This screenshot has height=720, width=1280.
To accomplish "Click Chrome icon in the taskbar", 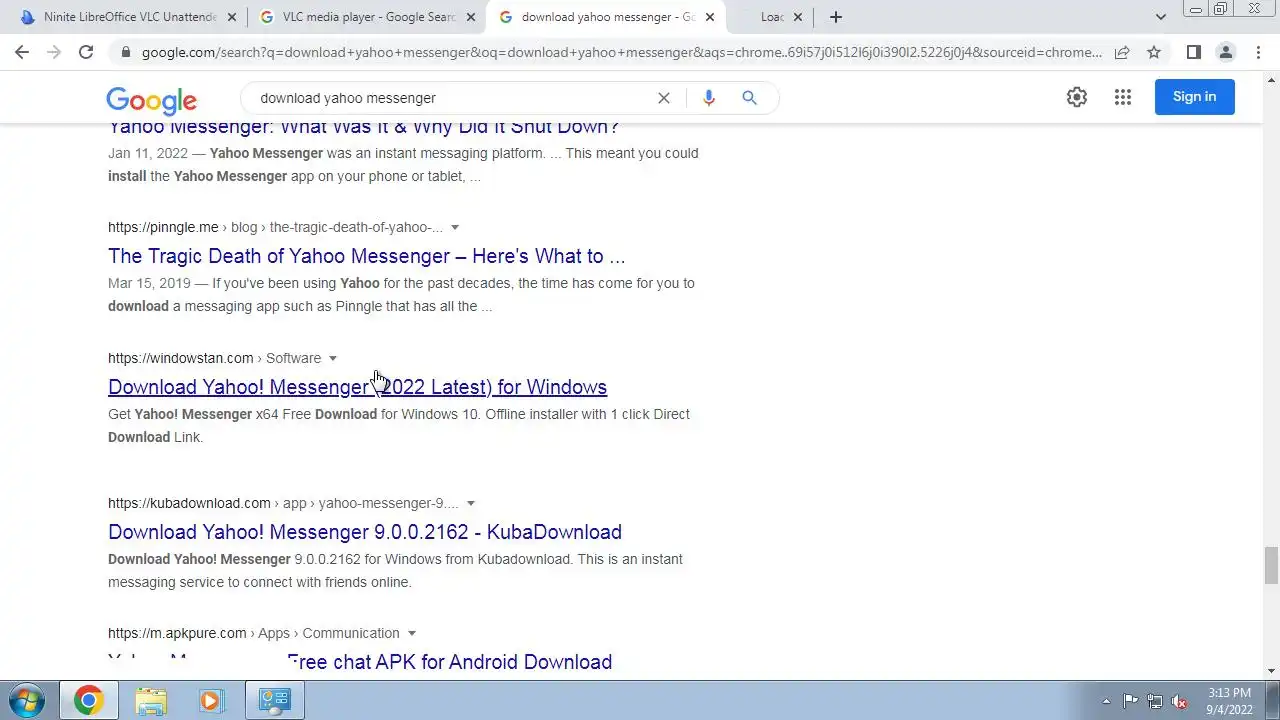I will 88,701.
